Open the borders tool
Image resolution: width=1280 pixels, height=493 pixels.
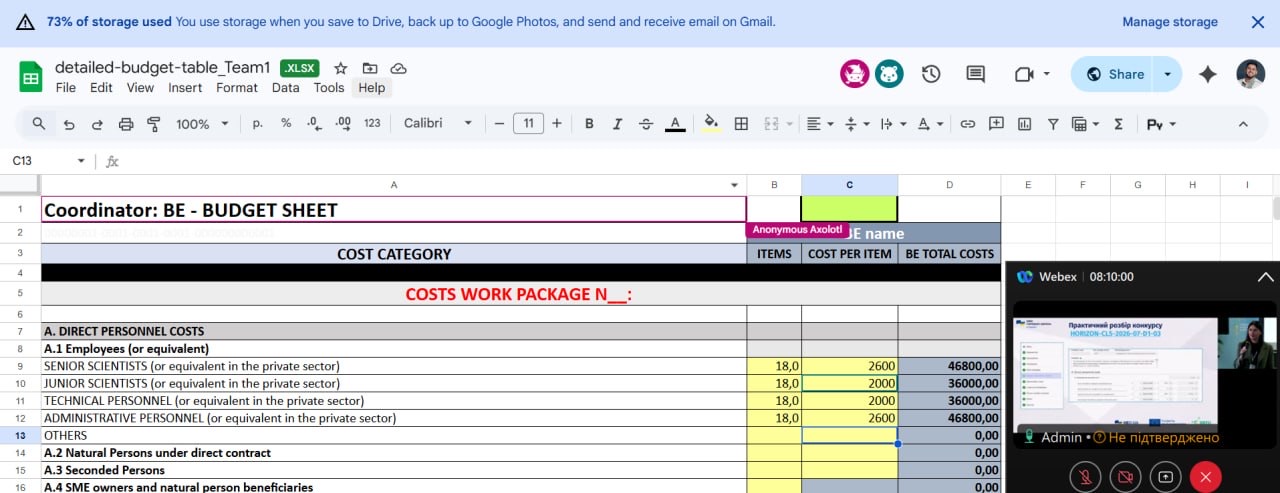pos(741,124)
